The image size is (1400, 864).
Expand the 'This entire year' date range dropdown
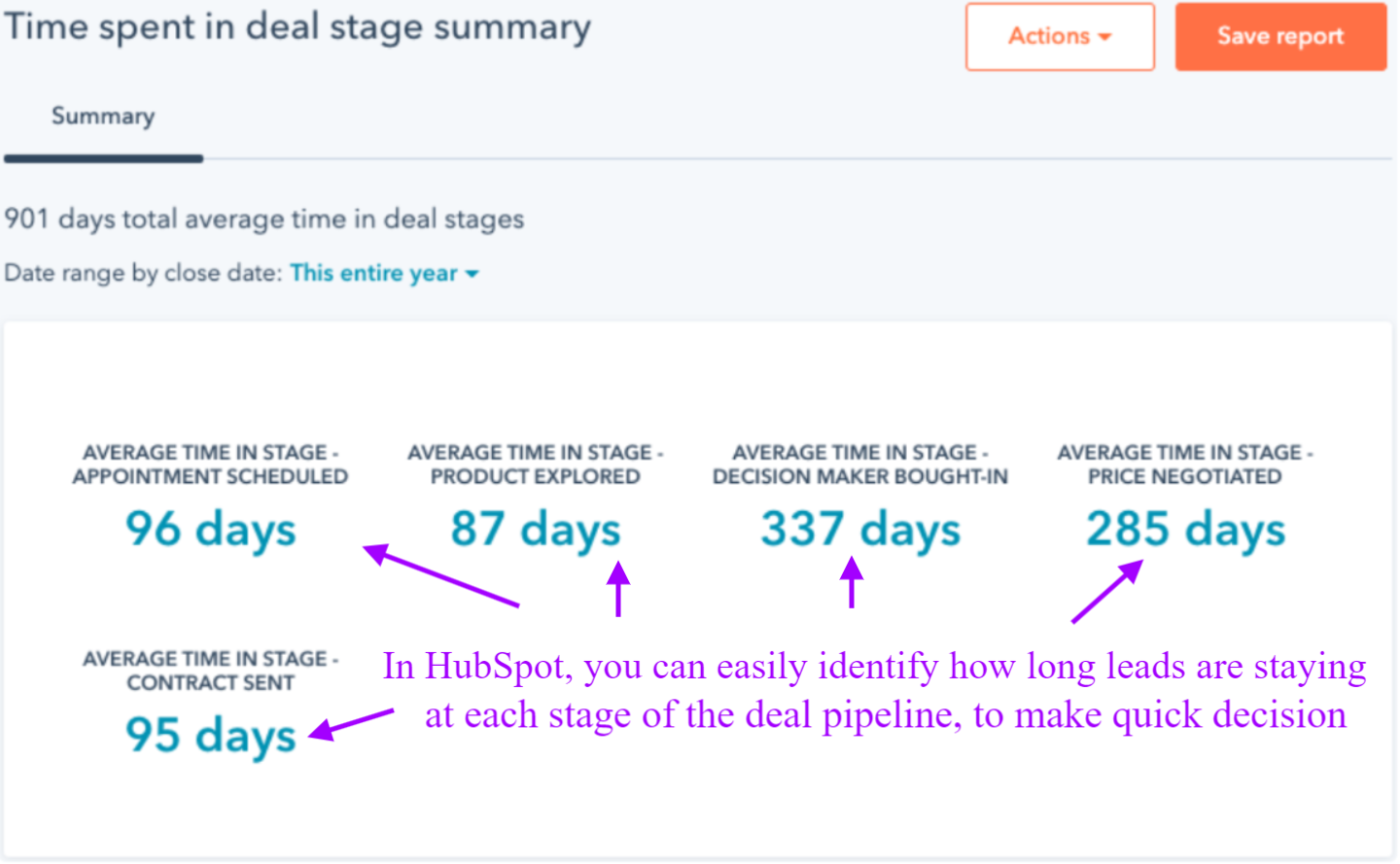(x=384, y=273)
